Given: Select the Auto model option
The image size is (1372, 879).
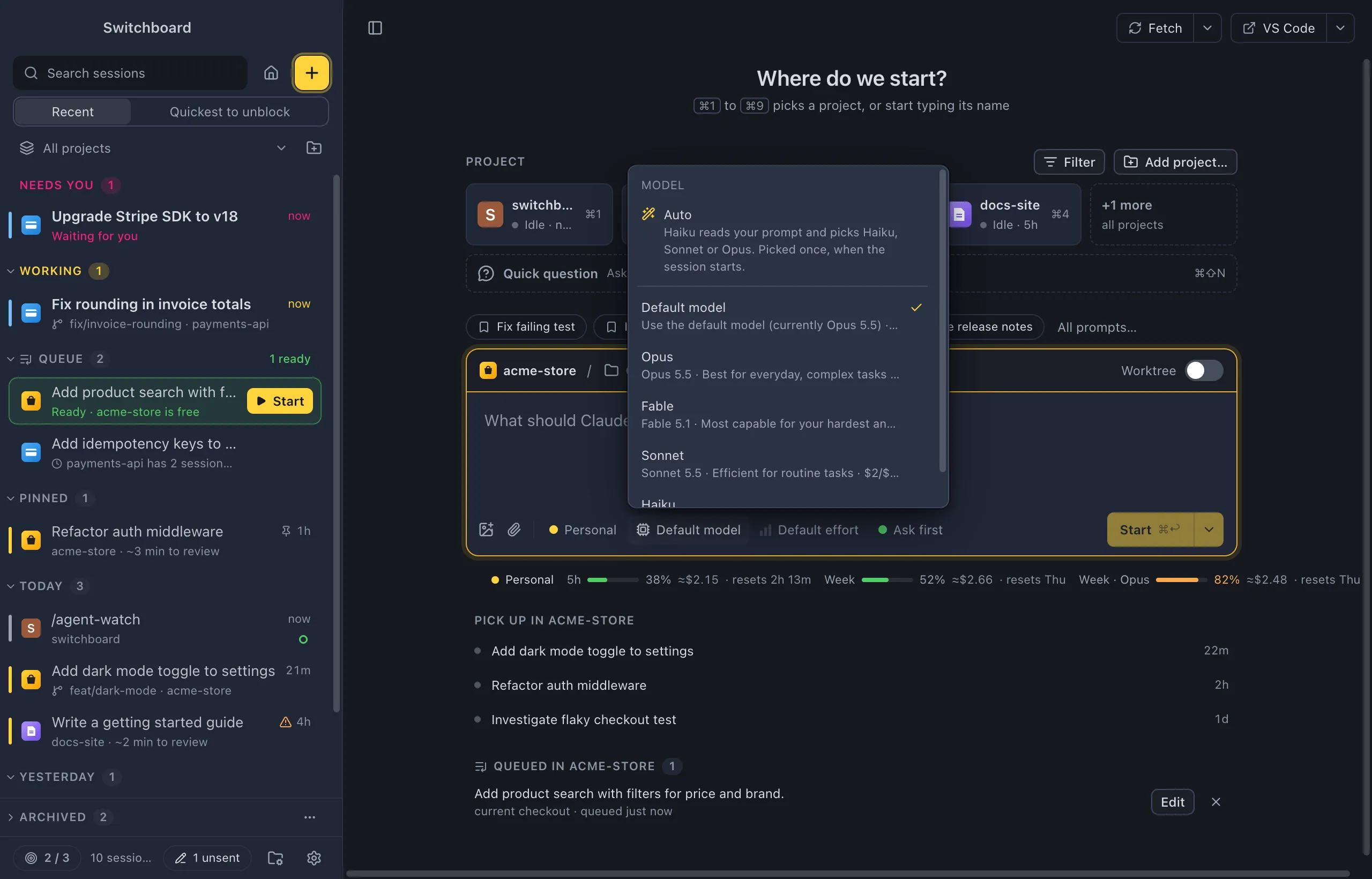Looking at the screenshot, I should pyautogui.click(x=782, y=240).
